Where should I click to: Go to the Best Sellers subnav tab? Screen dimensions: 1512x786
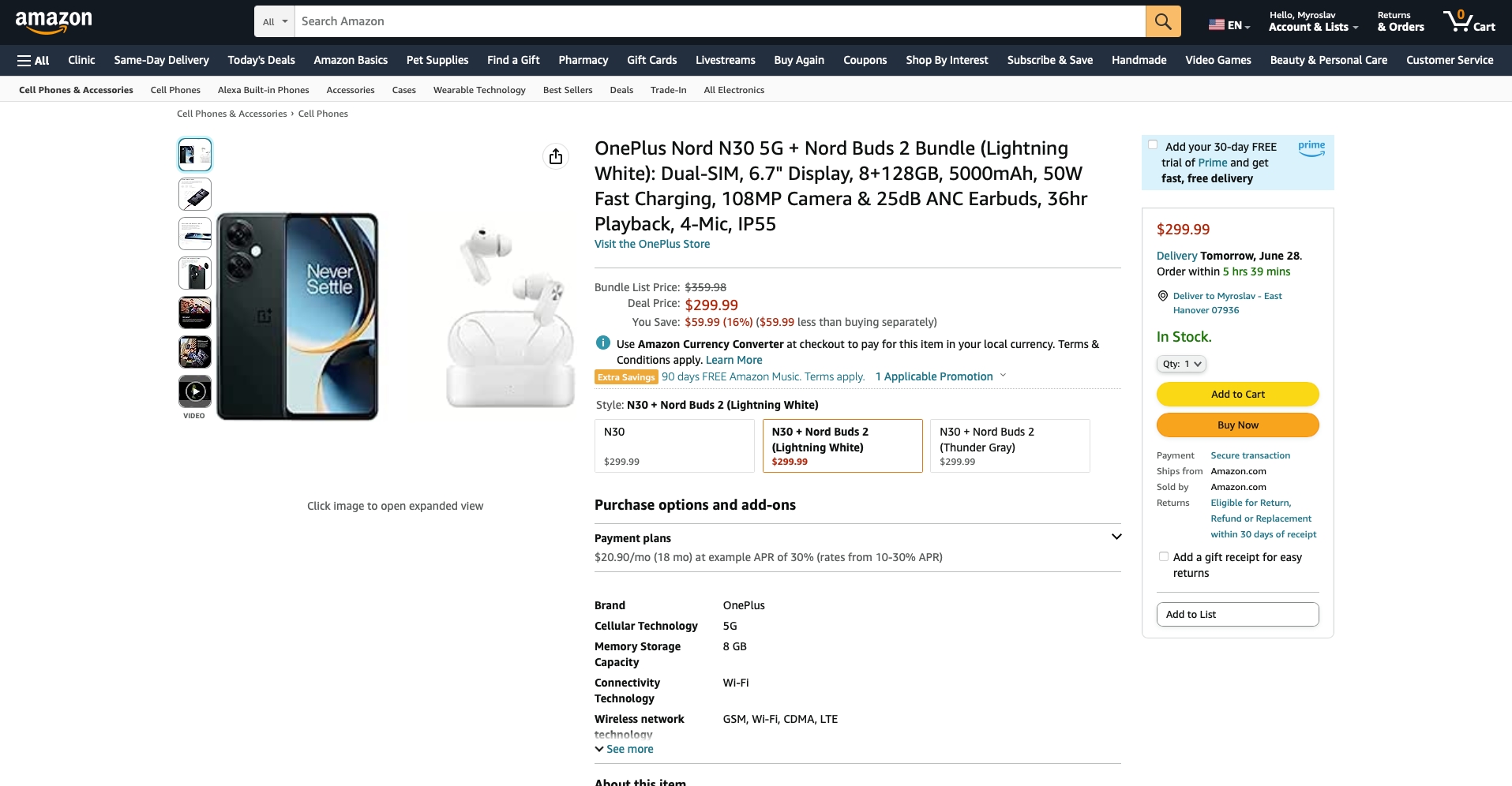tap(568, 90)
